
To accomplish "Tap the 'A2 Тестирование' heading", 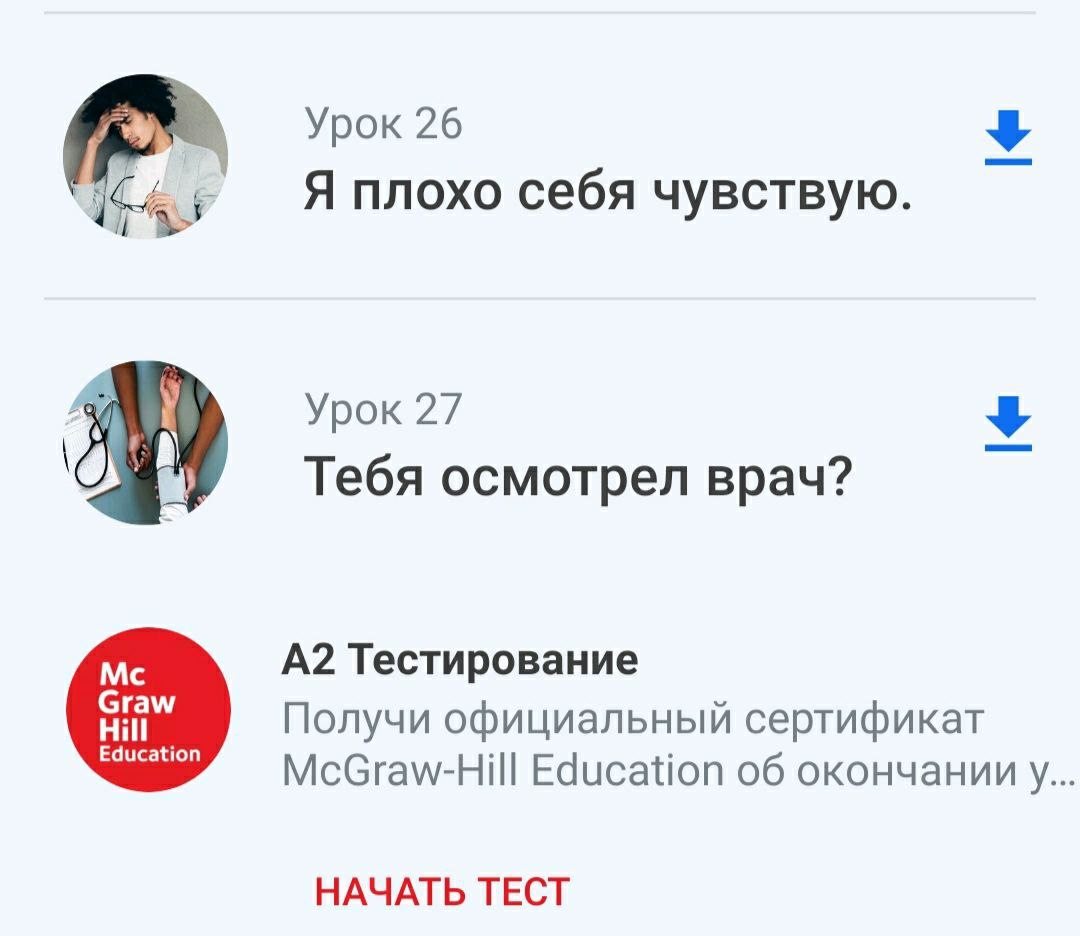I will pyautogui.click(x=459, y=659).
